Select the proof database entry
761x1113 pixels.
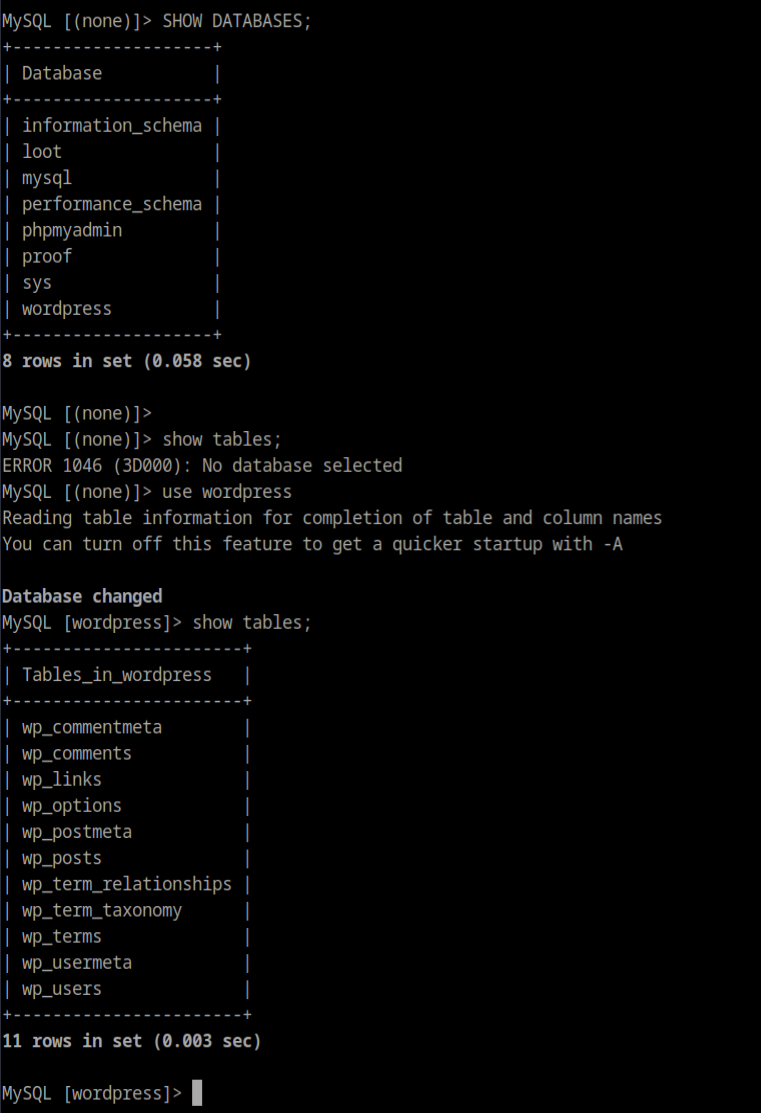(x=47, y=256)
